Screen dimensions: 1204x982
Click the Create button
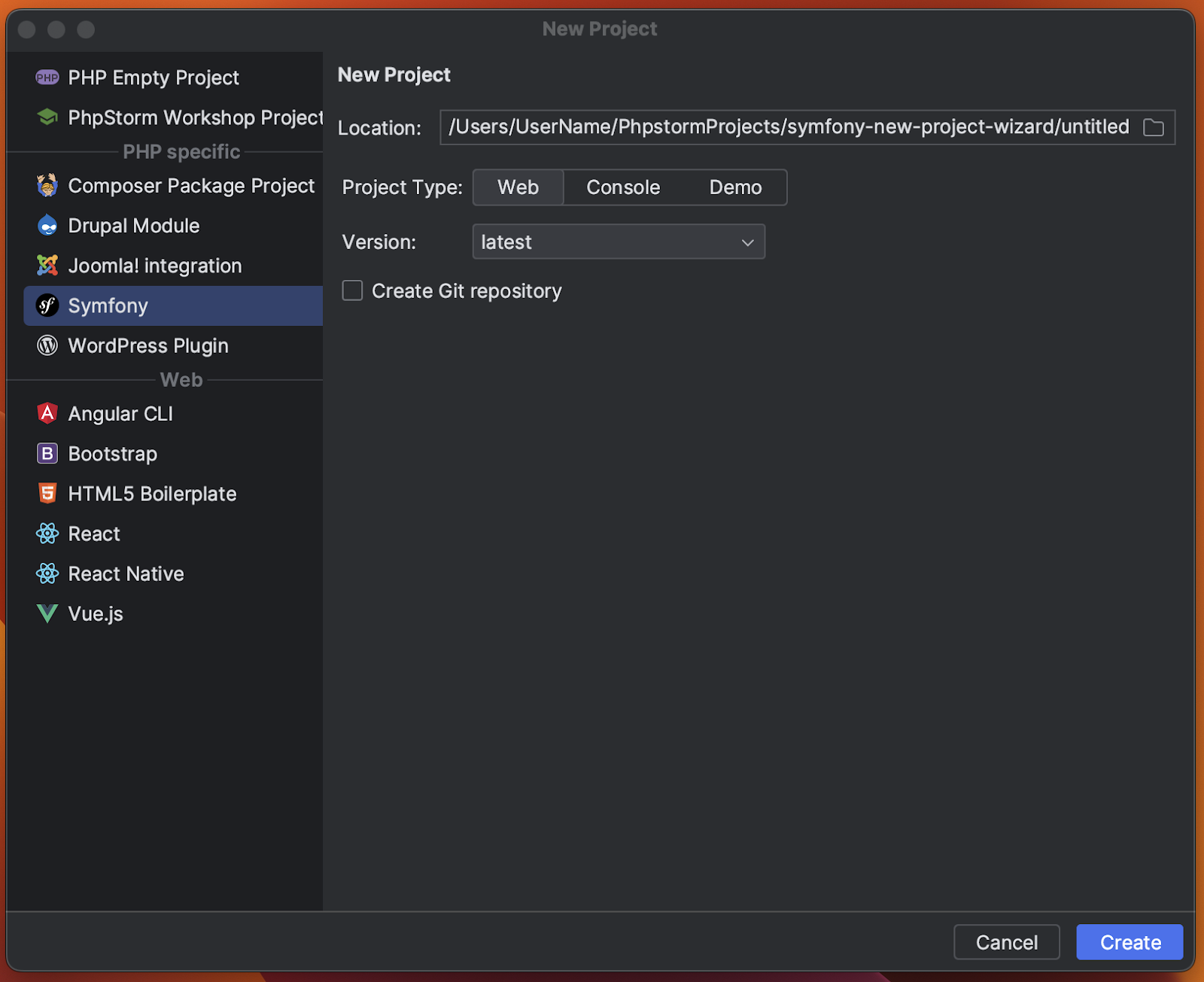[1129, 942]
